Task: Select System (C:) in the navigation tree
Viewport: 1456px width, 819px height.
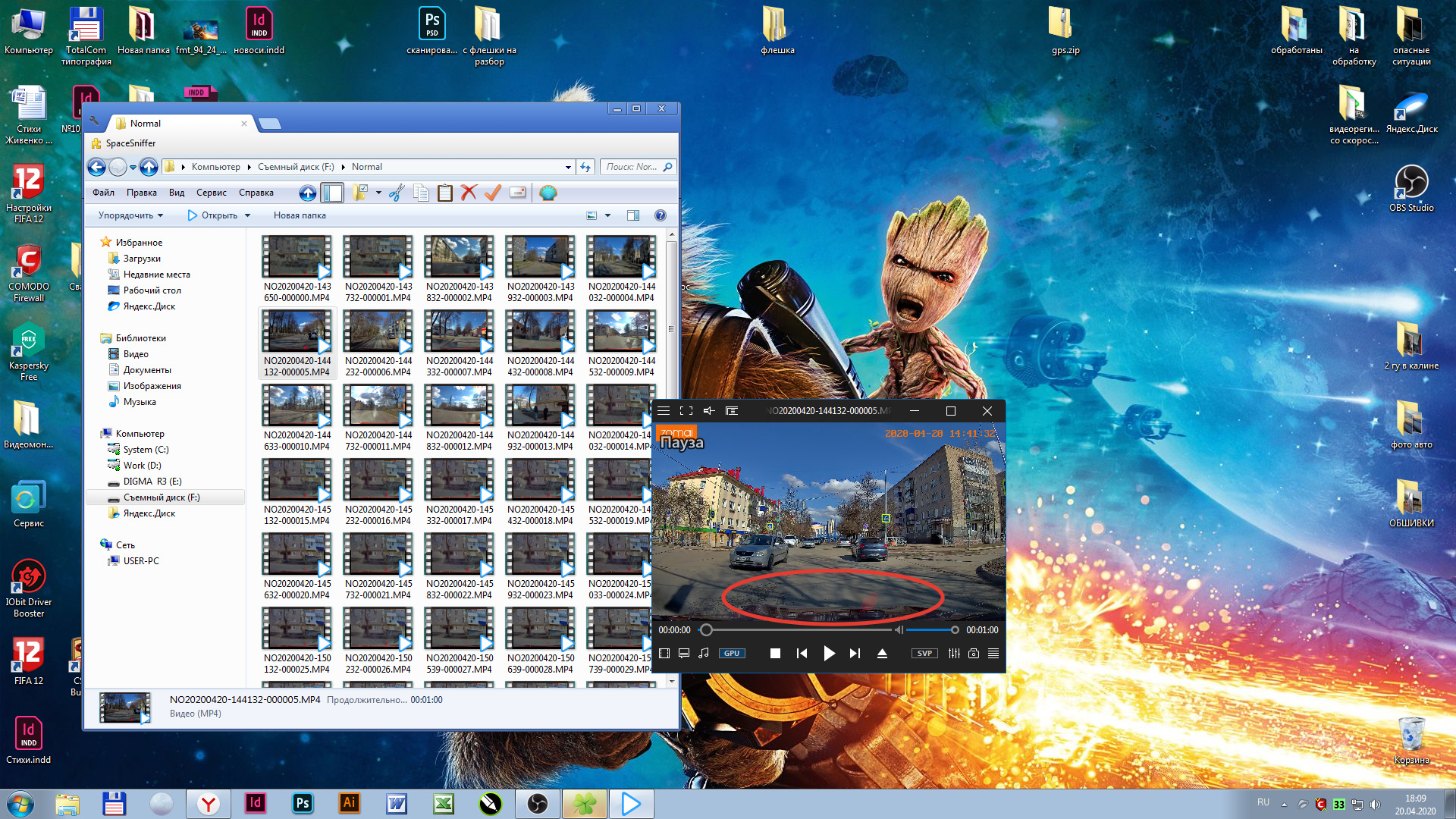Action: pos(146,450)
